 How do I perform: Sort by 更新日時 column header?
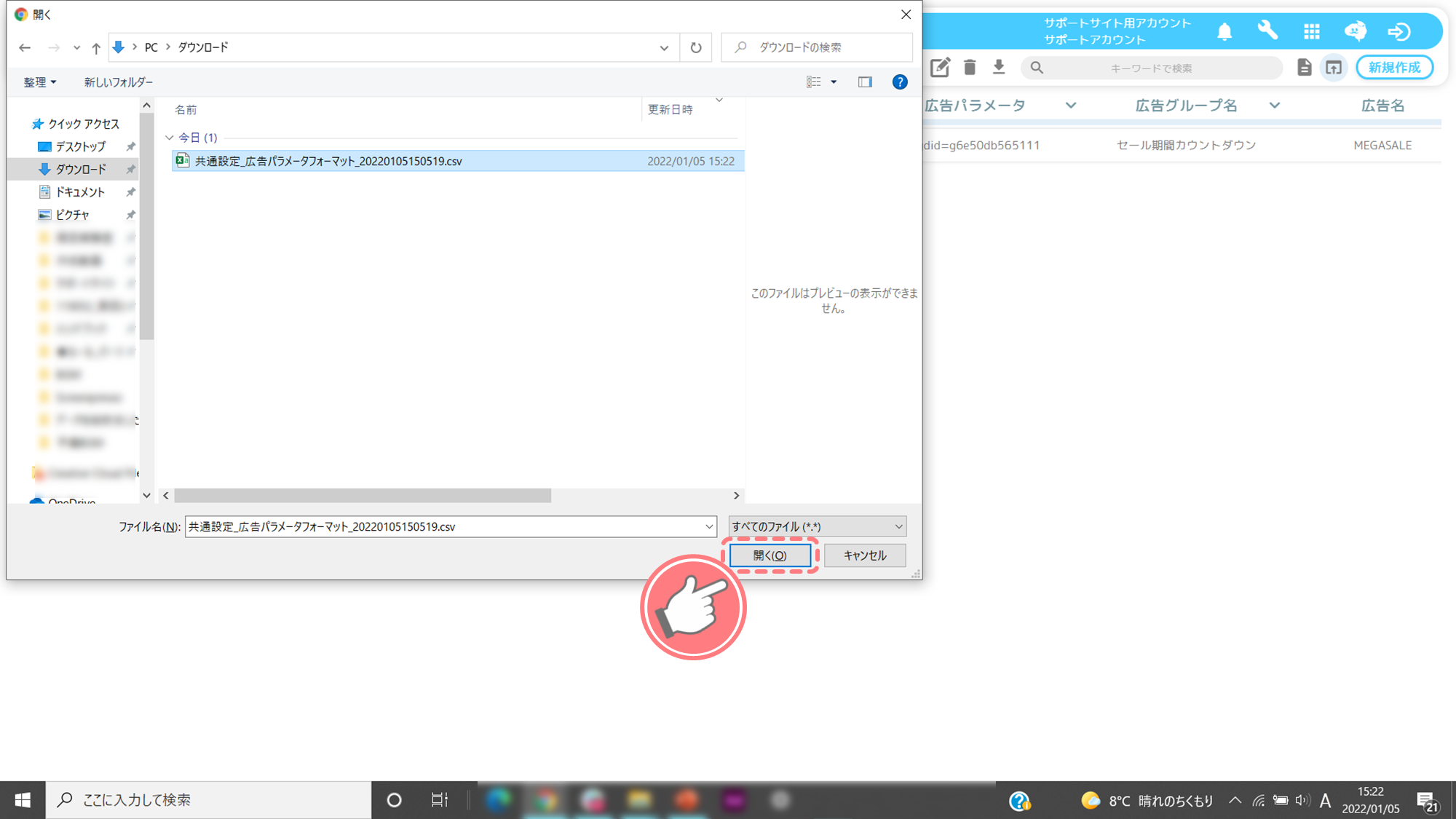(x=670, y=110)
